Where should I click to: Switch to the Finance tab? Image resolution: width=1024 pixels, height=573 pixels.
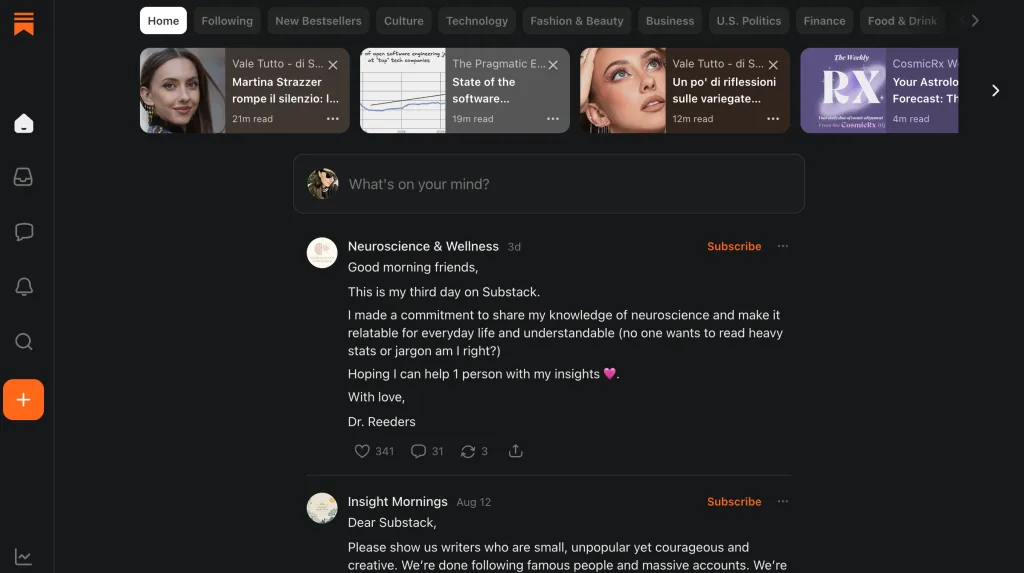(824, 21)
